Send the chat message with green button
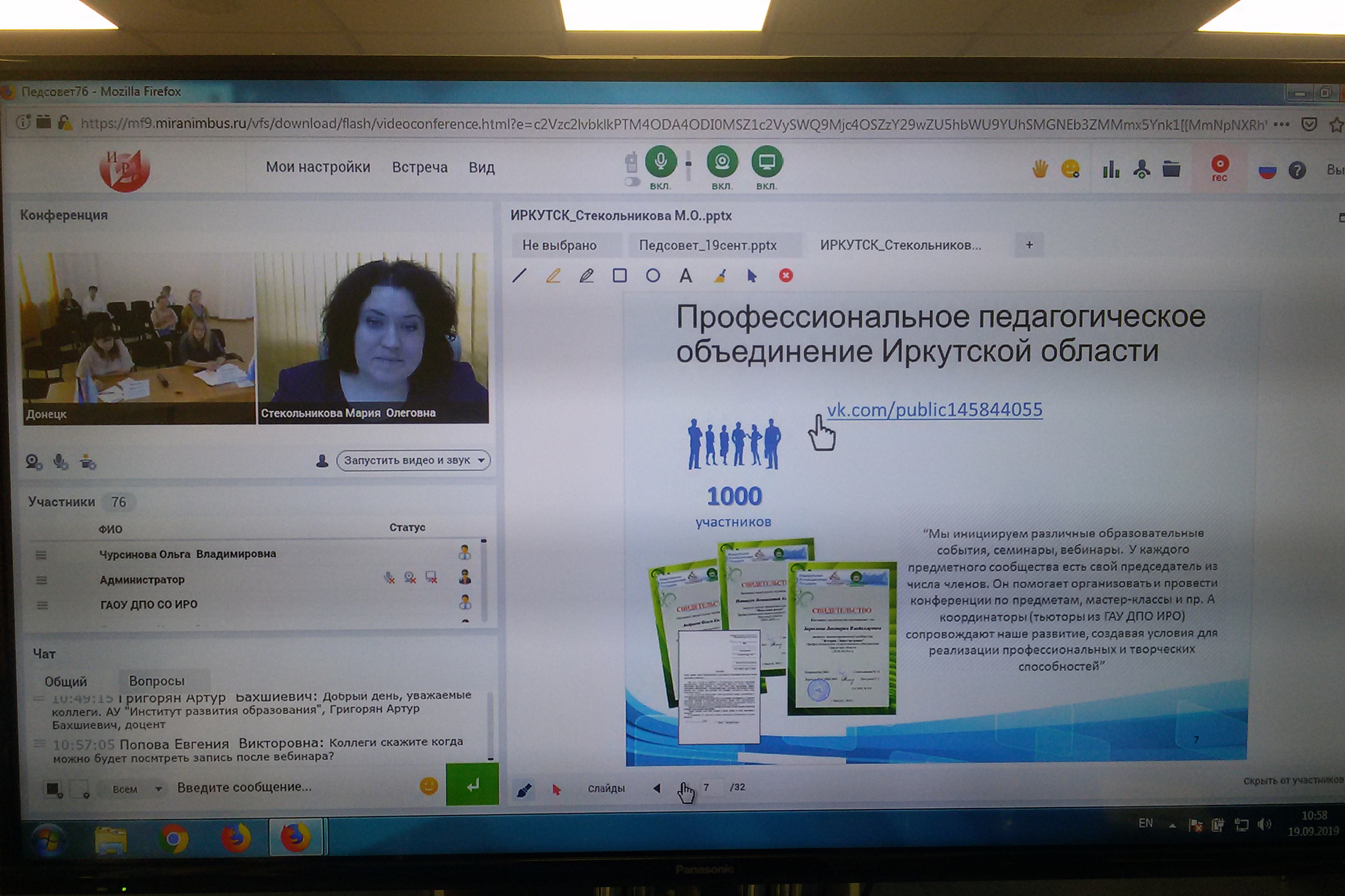The width and height of the screenshot is (1345, 896). [x=472, y=784]
